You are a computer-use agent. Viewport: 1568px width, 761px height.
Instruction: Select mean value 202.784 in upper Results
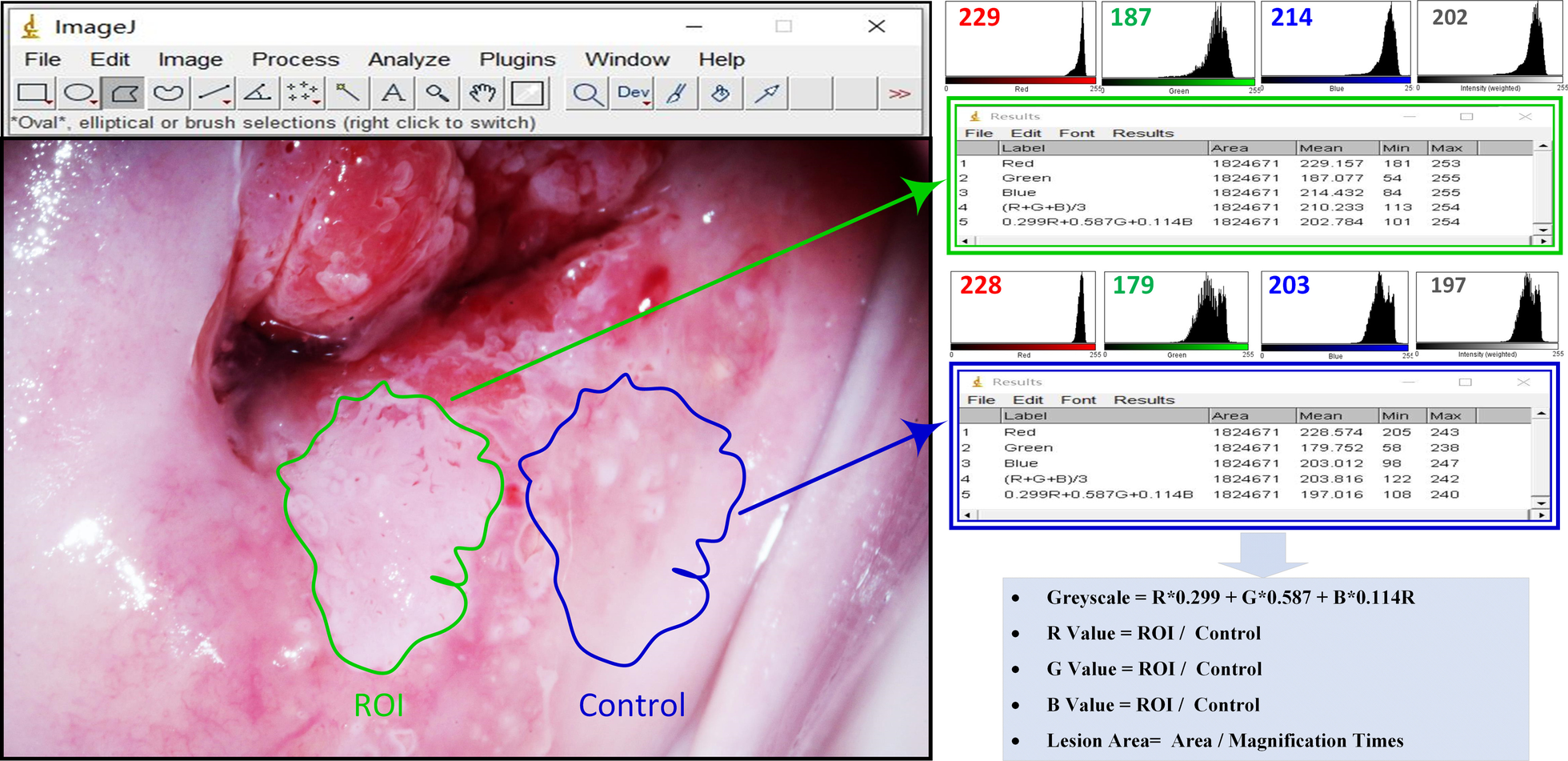[x=1331, y=222]
